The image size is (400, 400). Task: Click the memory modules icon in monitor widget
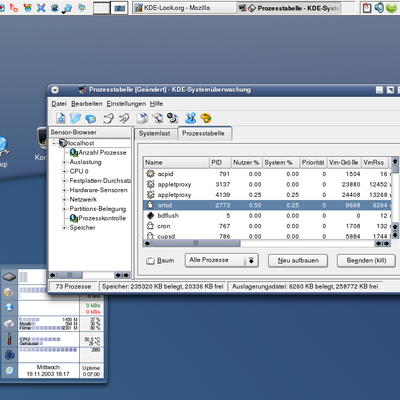pos(9,292)
